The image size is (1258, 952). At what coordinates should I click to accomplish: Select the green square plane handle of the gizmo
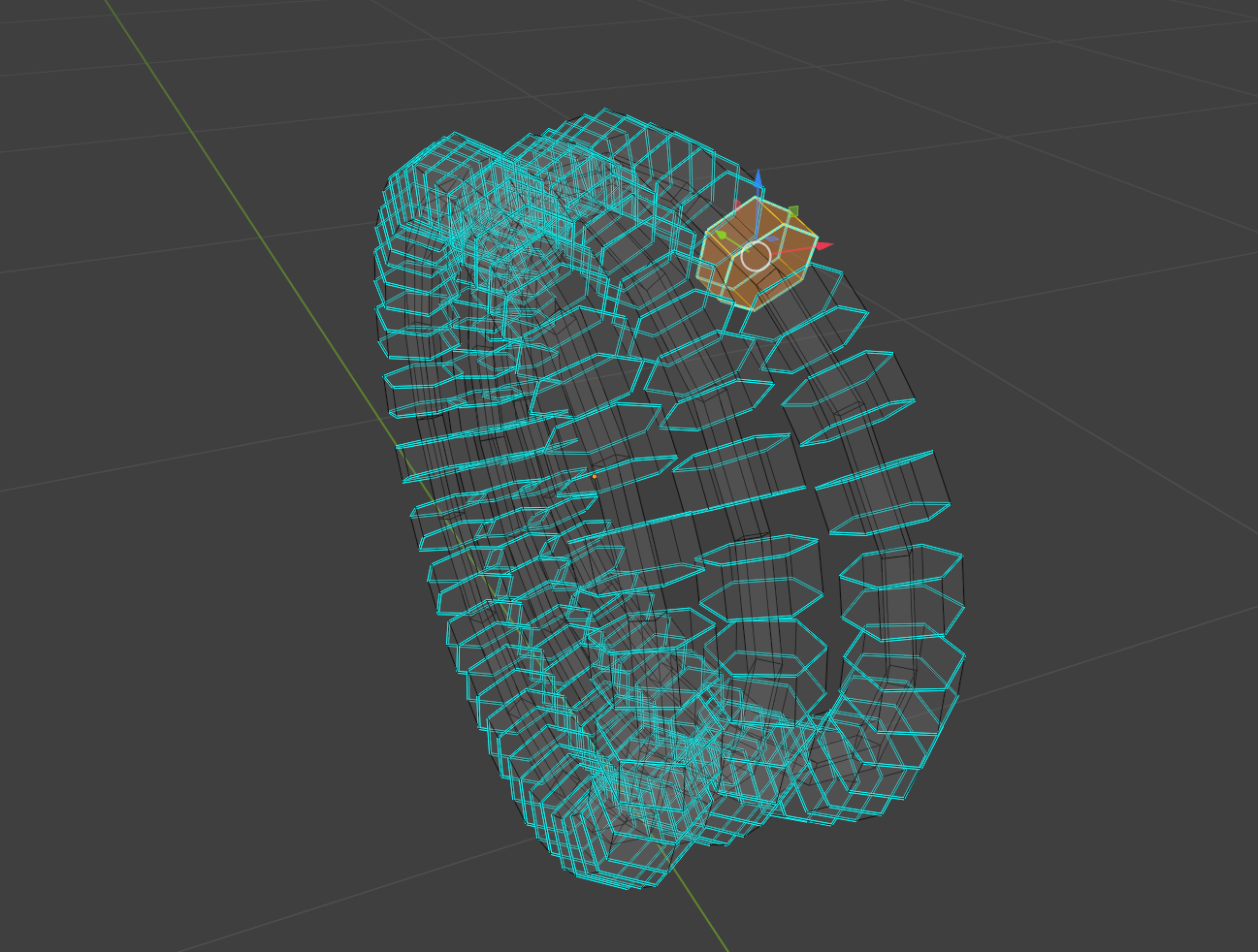click(x=792, y=211)
